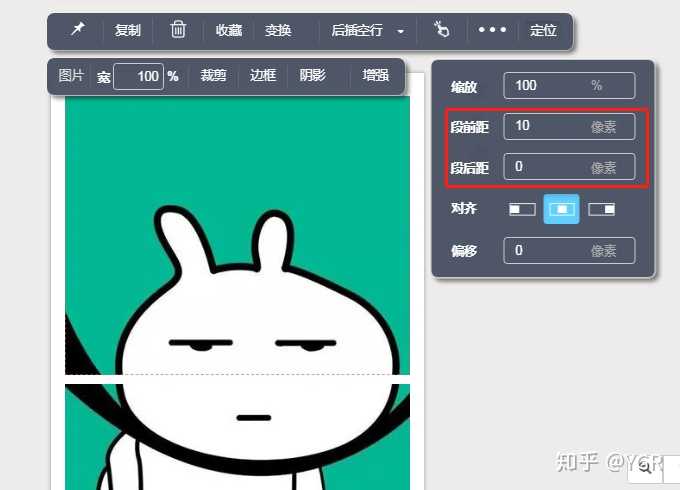The height and width of the screenshot is (490, 680).
Task: Select the lower rabbit image segment
Action: click(237, 437)
